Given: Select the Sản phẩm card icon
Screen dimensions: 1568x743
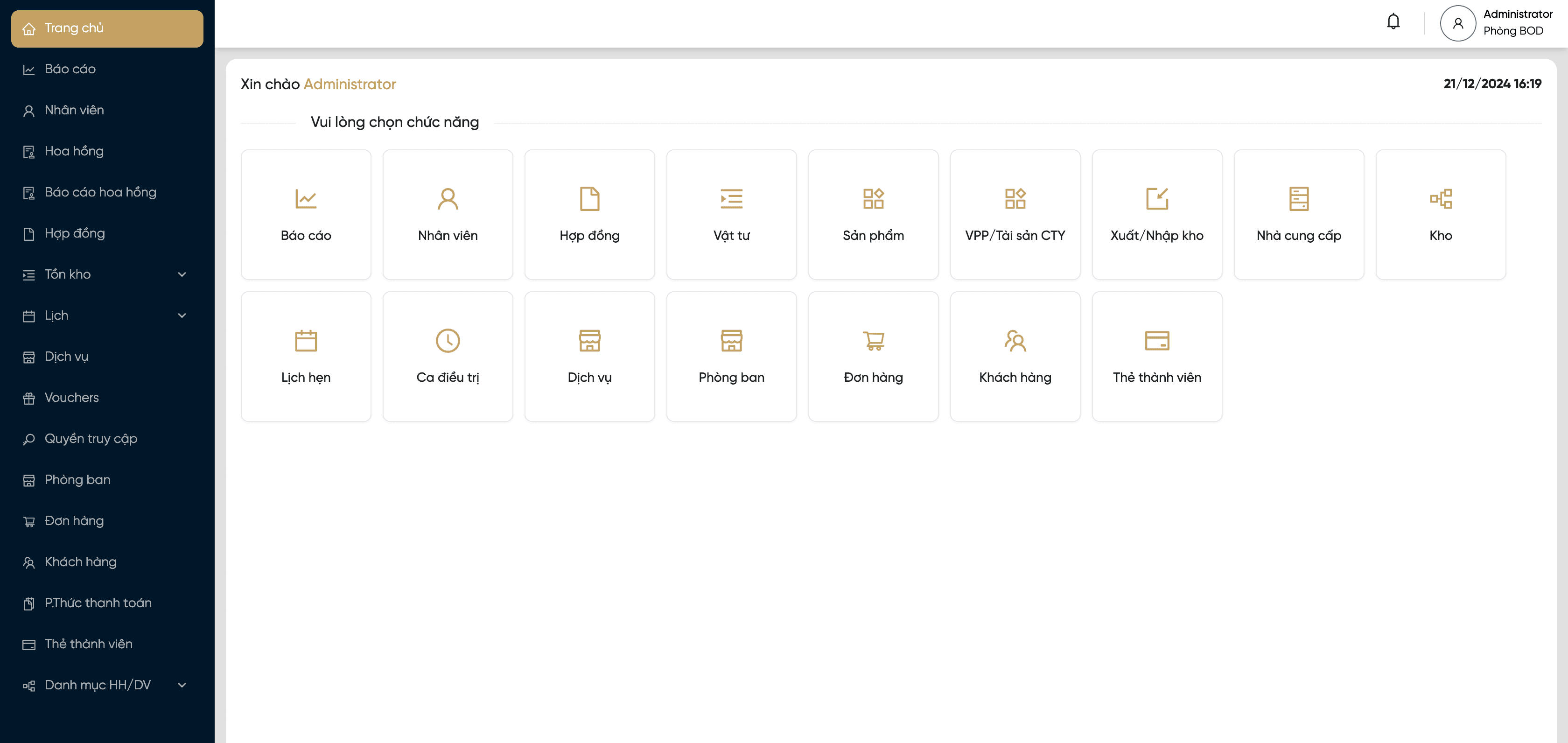Looking at the screenshot, I should pos(873,198).
